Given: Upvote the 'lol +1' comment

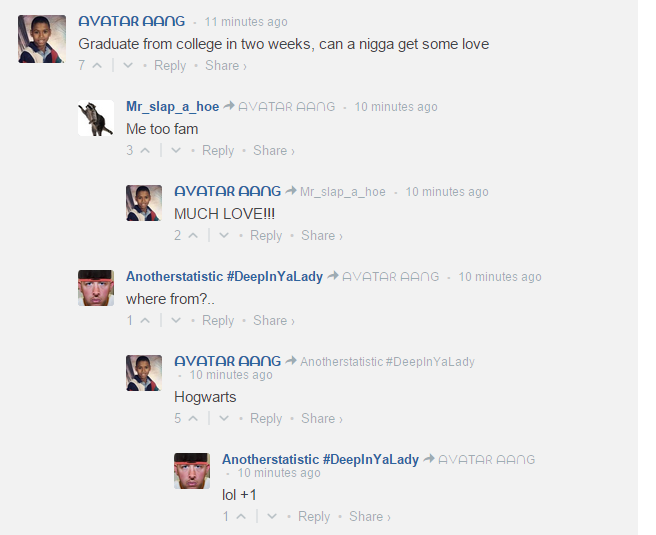Looking at the screenshot, I should [x=241, y=517].
